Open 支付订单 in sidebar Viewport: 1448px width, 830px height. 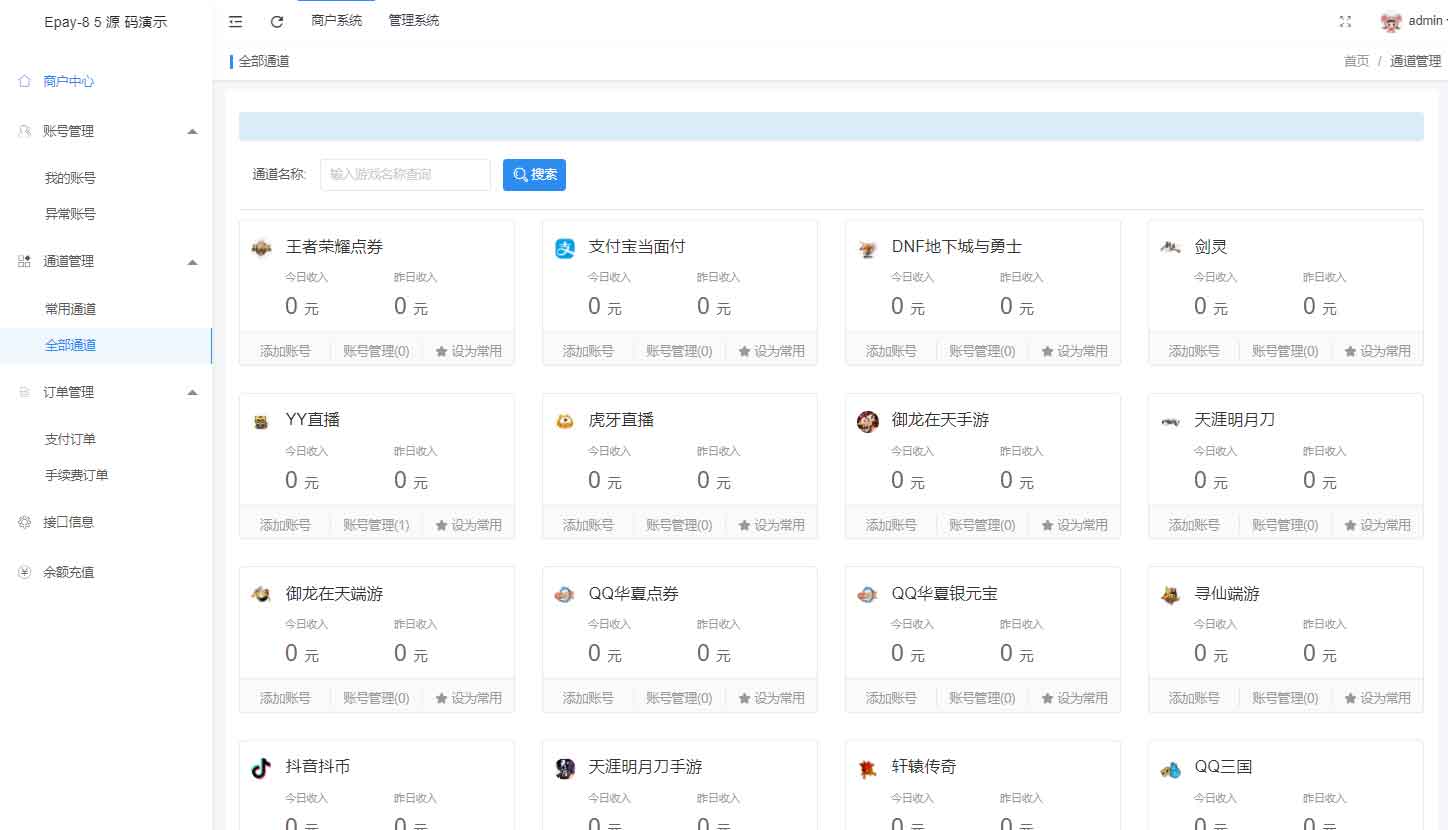70,439
